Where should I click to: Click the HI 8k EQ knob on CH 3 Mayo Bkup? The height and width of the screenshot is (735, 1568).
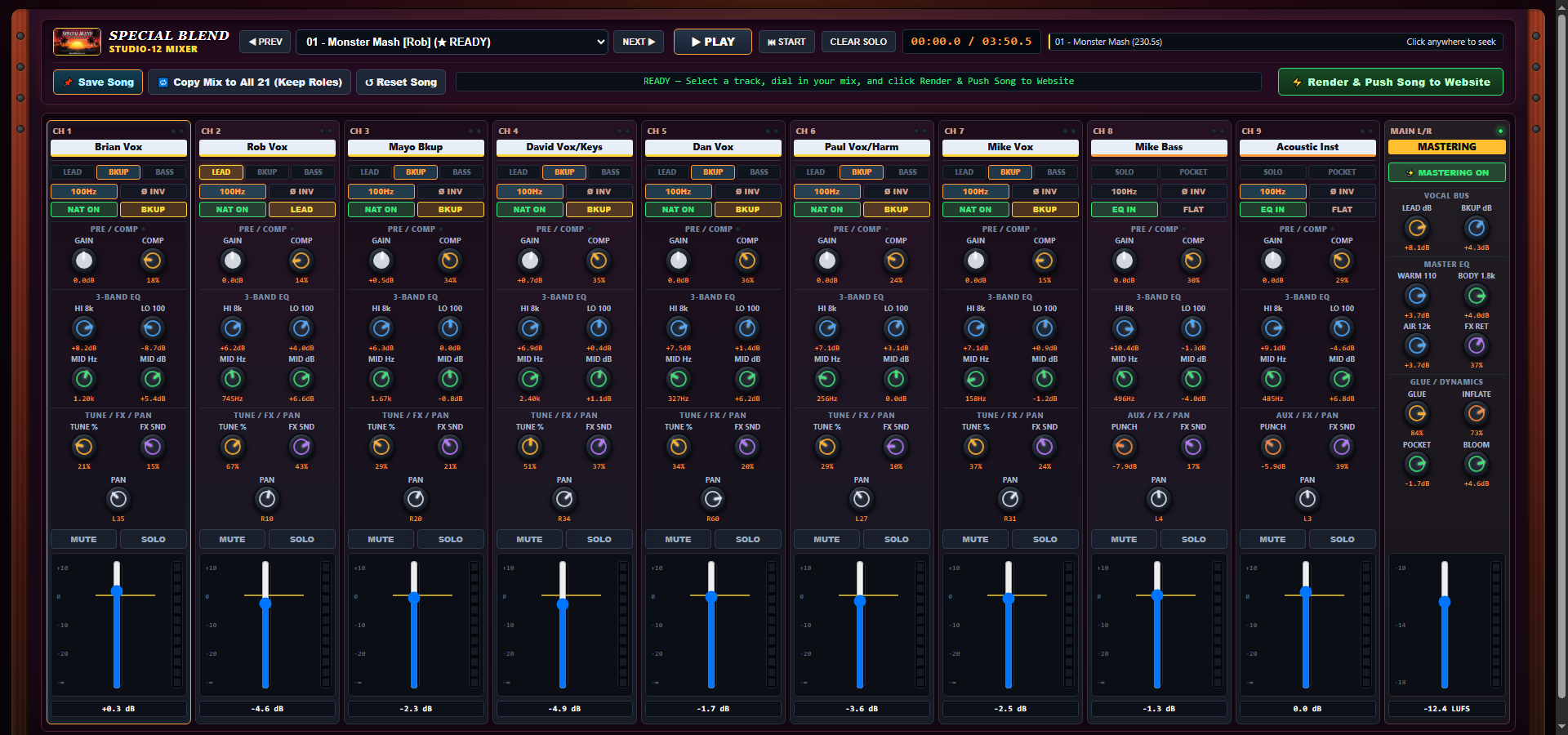pos(381,328)
